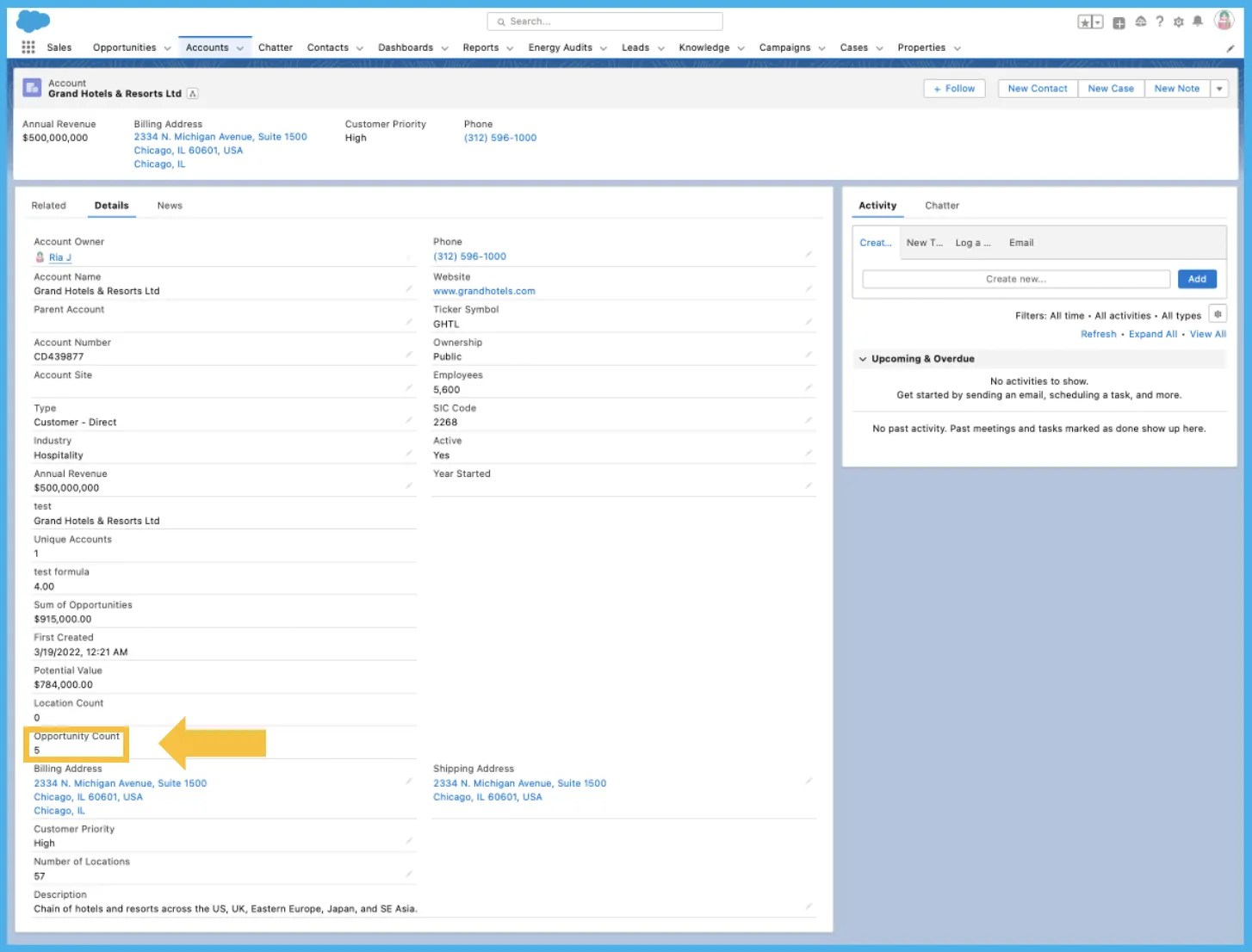
Task: Open the New Note dropdown arrow
Action: pyautogui.click(x=1220, y=88)
